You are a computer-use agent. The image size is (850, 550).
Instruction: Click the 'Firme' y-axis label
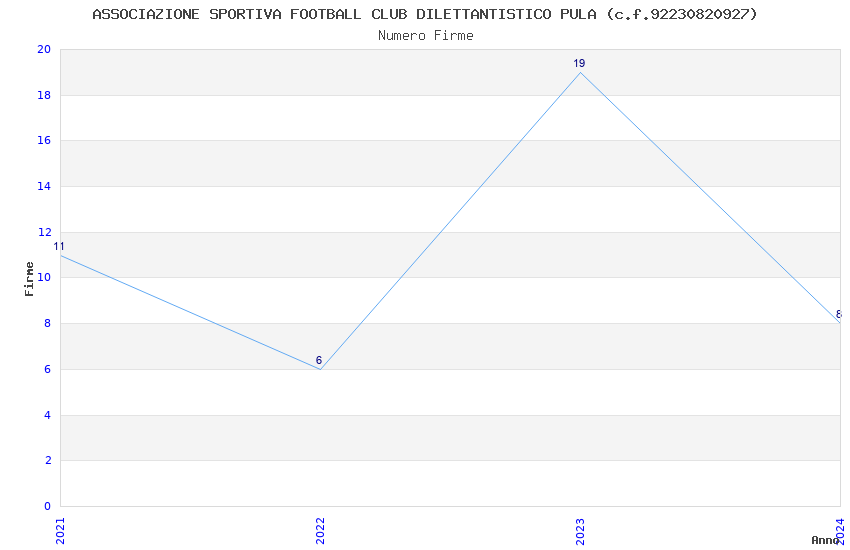point(30,278)
